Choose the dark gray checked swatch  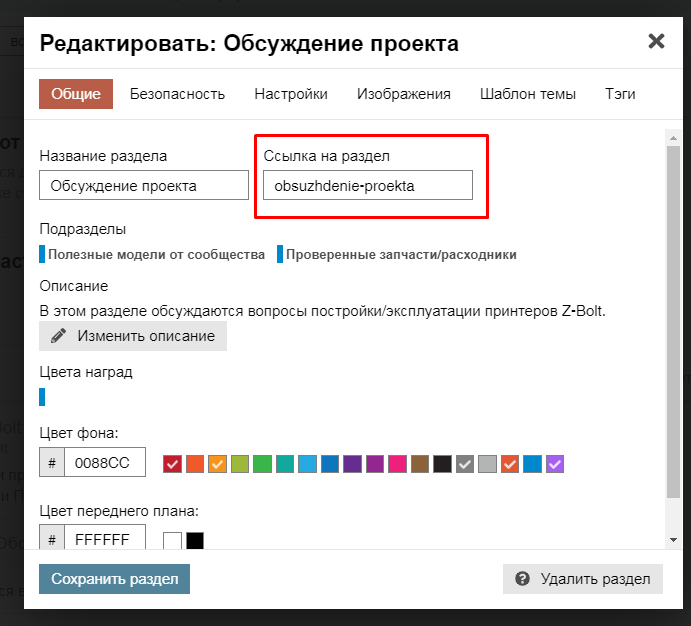point(464,464)
